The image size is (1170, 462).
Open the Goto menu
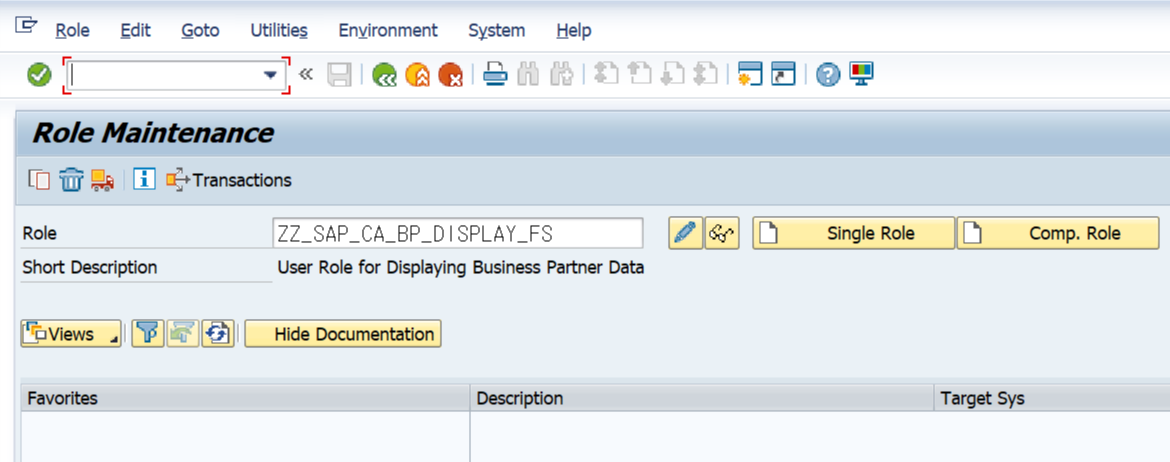click(x=200, y=31)
